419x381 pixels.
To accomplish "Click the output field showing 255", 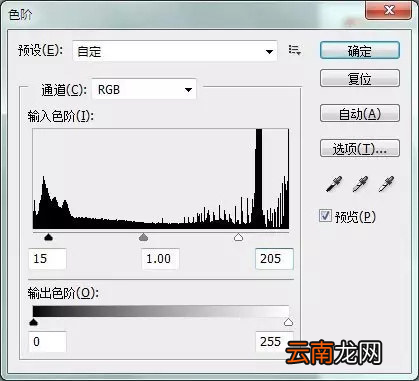I will [274, 341].
